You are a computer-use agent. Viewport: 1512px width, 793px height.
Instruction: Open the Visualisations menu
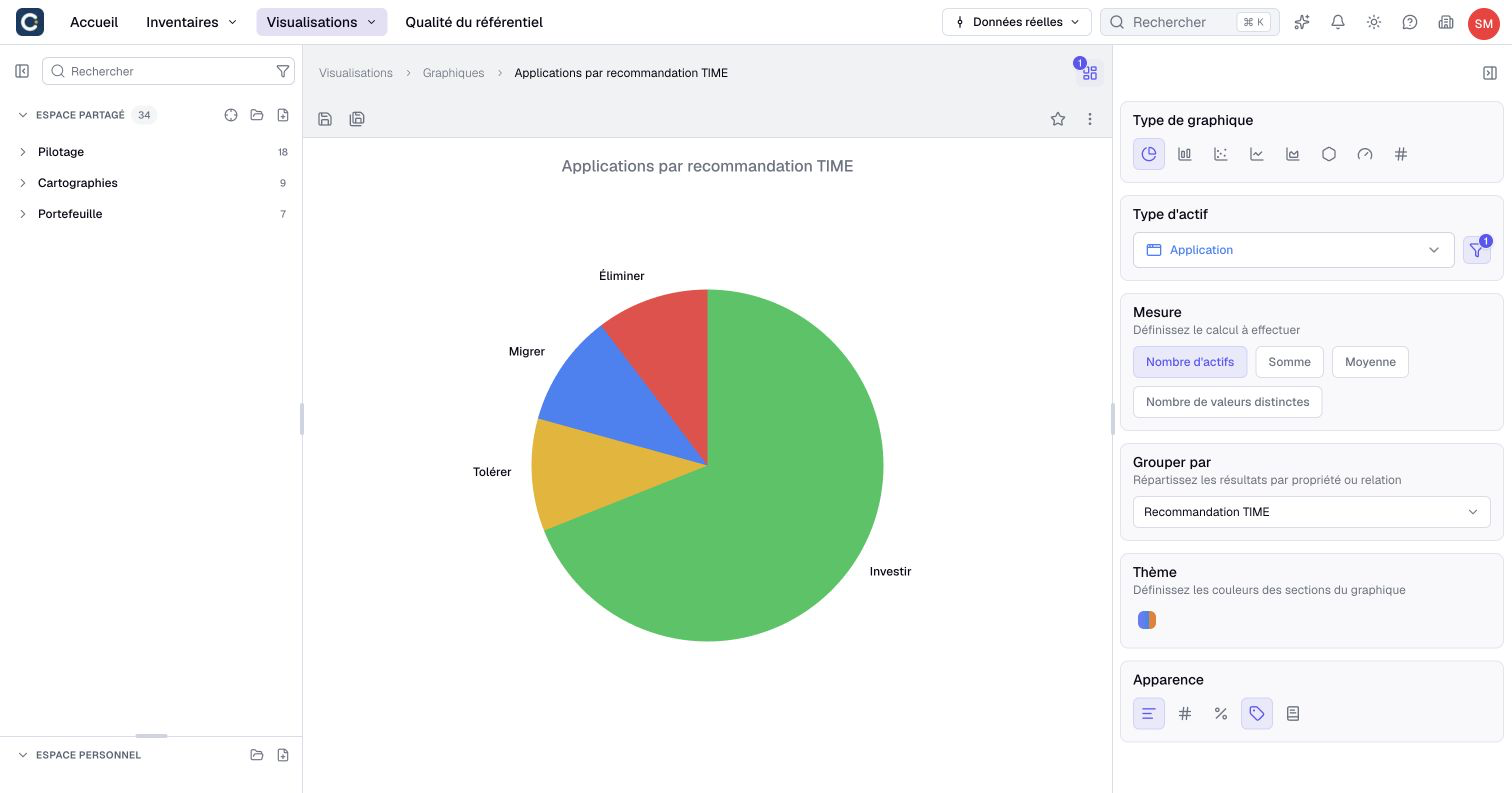(321, 22)
